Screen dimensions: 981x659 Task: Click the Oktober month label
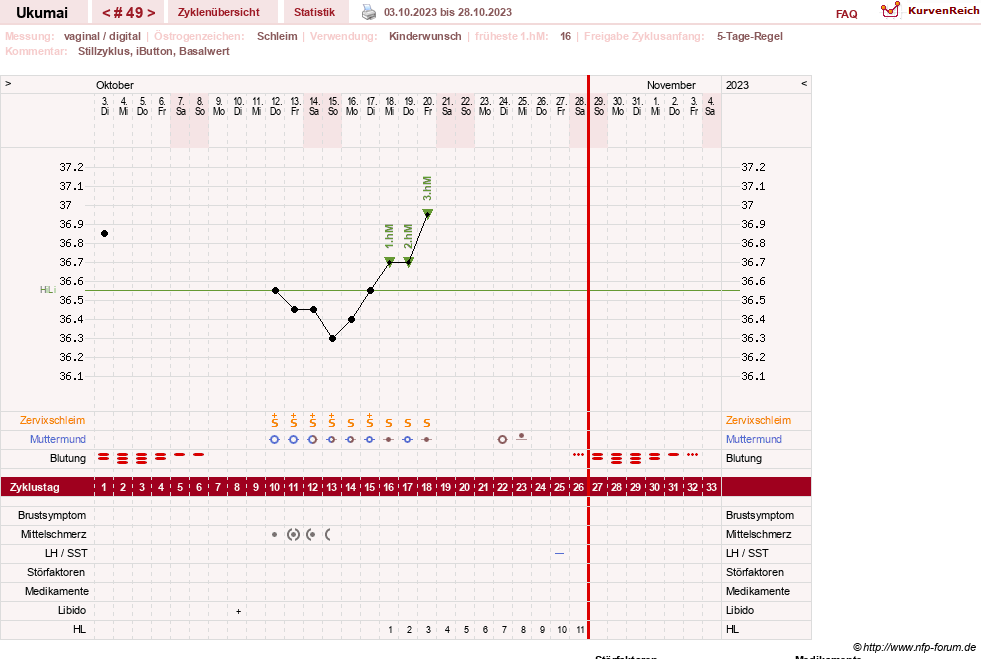tap(114, 85)
